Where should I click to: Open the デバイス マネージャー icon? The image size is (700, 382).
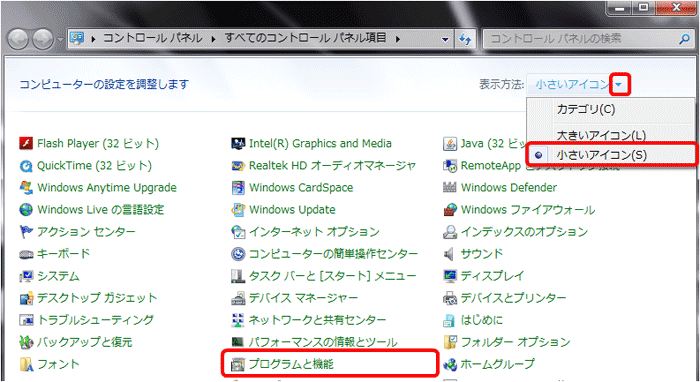tap(238, 298)
